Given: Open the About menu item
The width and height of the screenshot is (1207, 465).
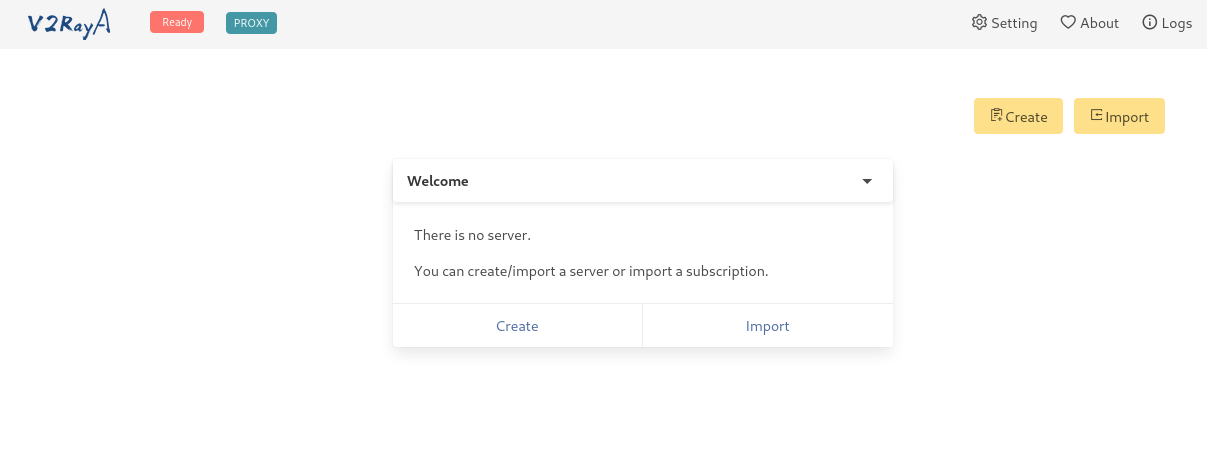Looking at the screenshot, I should pyautogui.click(x=1099, y=23).
